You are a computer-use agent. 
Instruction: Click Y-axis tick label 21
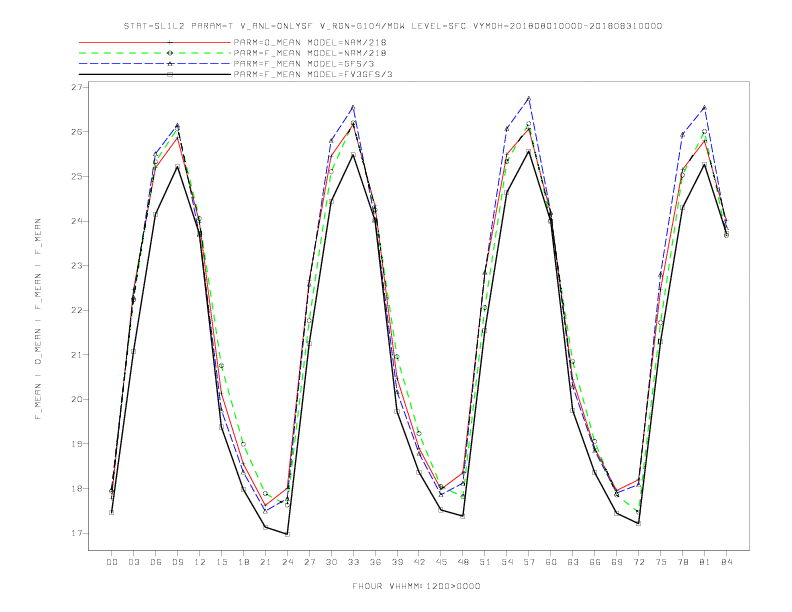tap(77, 354)
